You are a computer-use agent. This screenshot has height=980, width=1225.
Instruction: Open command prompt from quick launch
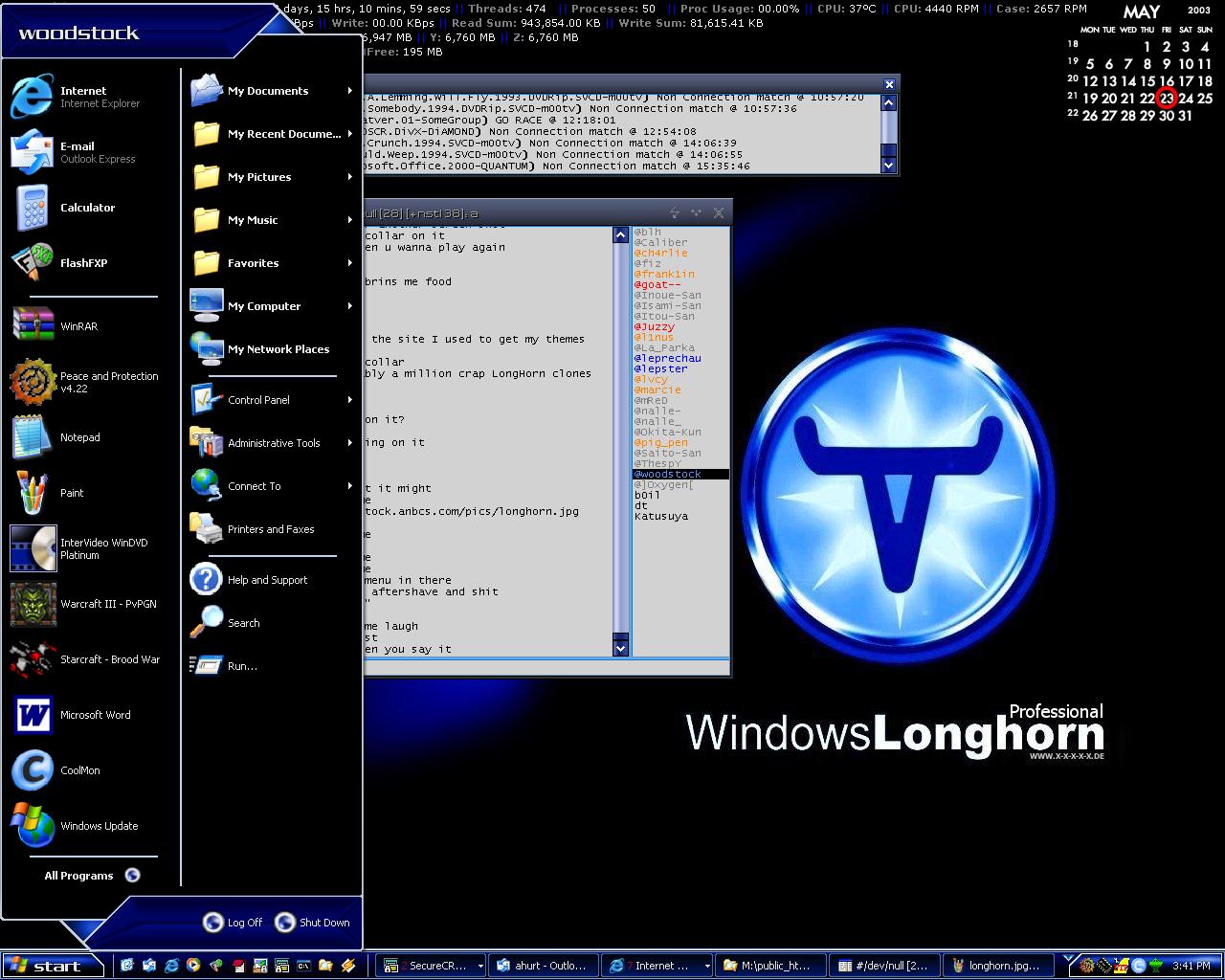point(303,966)
